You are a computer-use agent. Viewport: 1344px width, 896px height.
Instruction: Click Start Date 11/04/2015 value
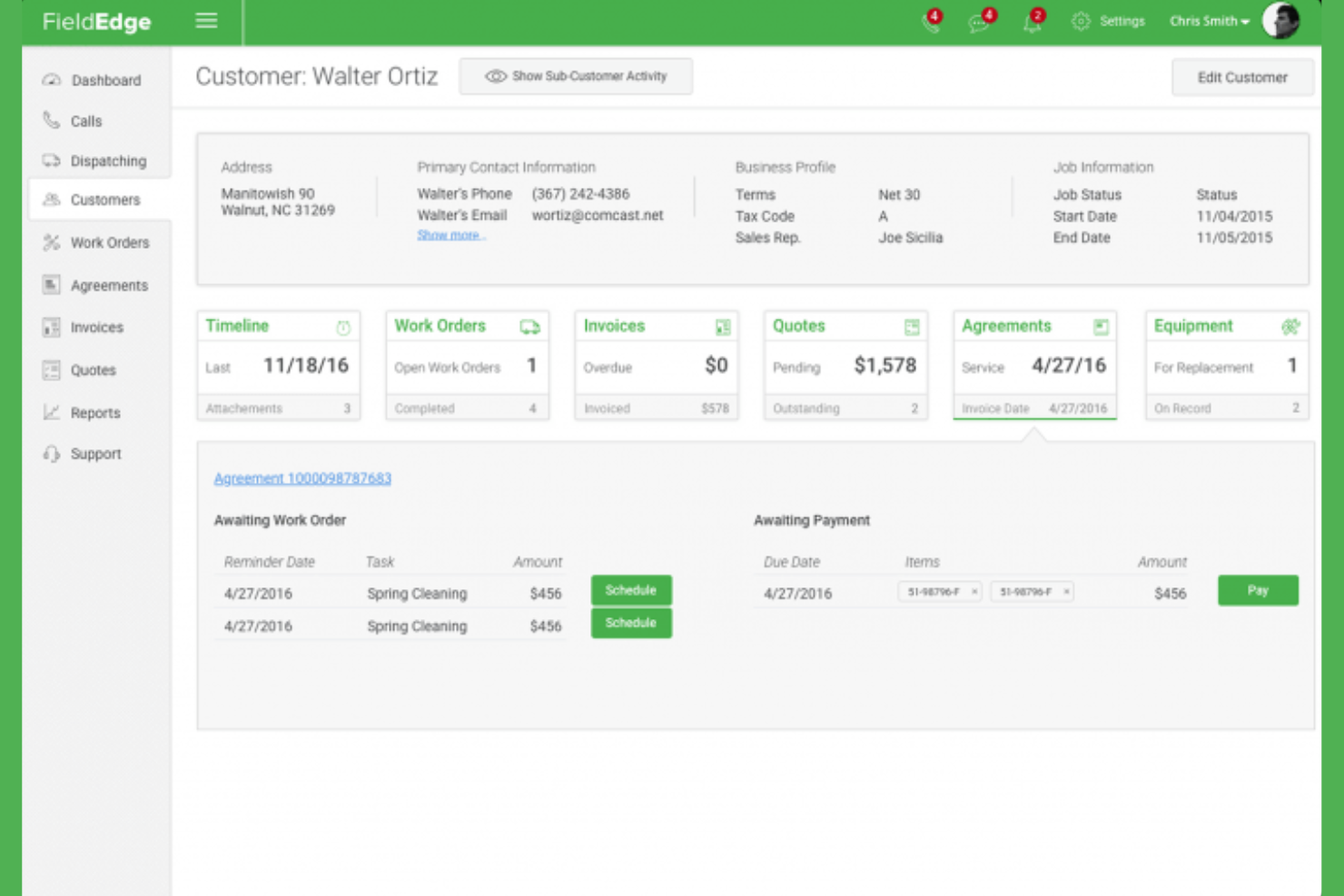click(1234, 216)
